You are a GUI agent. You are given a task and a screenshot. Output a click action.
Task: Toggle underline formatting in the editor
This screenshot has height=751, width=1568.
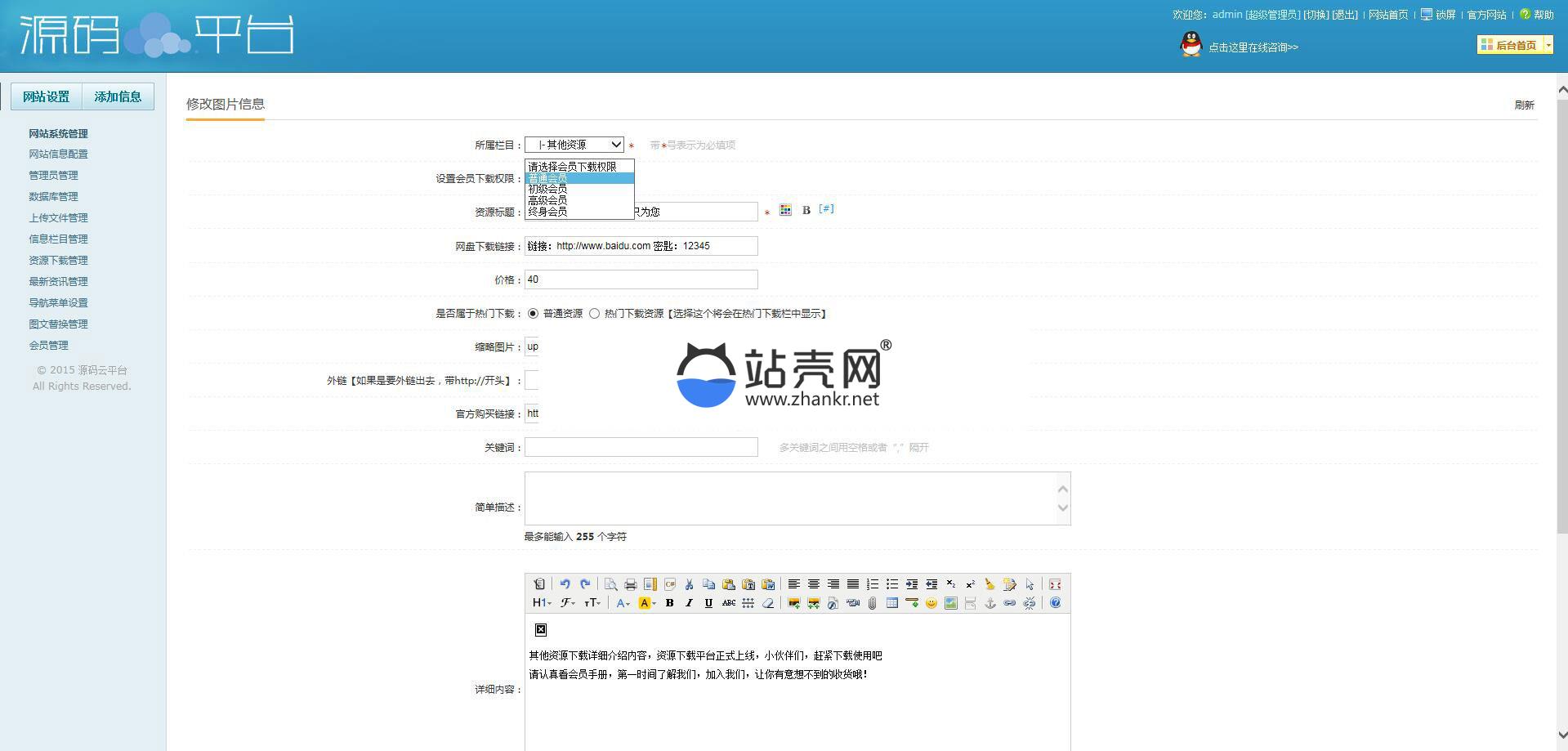[708, 603]
